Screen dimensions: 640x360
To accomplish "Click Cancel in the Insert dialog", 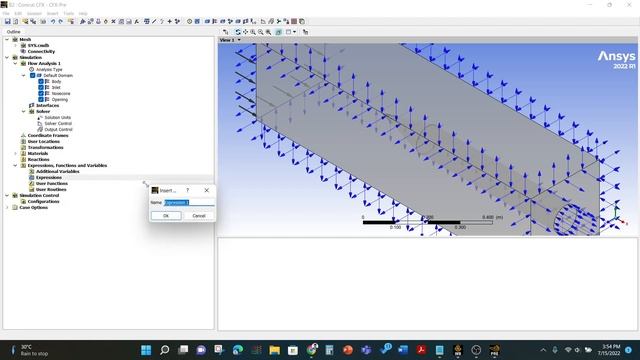I will point(199,216).
